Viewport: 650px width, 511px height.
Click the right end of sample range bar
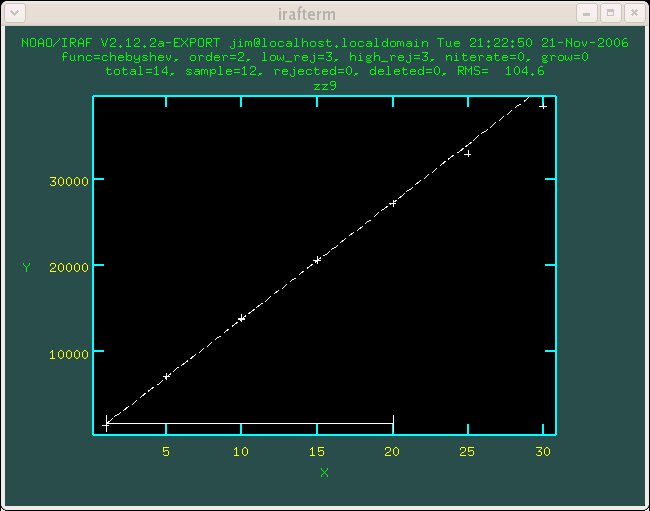pyautogui.click(x=393, y=422)
